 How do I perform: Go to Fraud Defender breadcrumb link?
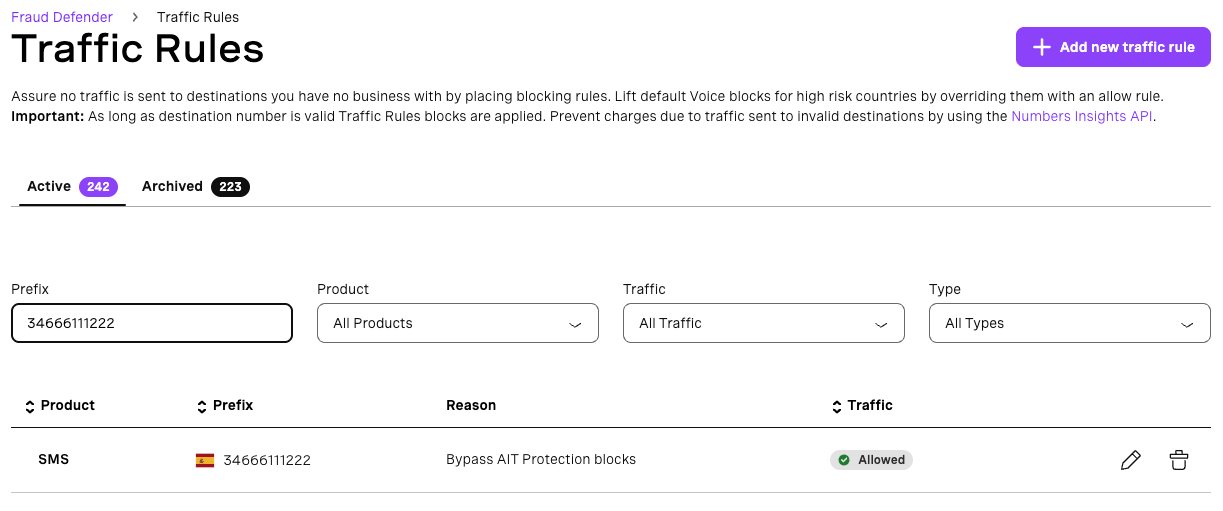(62, 17)
